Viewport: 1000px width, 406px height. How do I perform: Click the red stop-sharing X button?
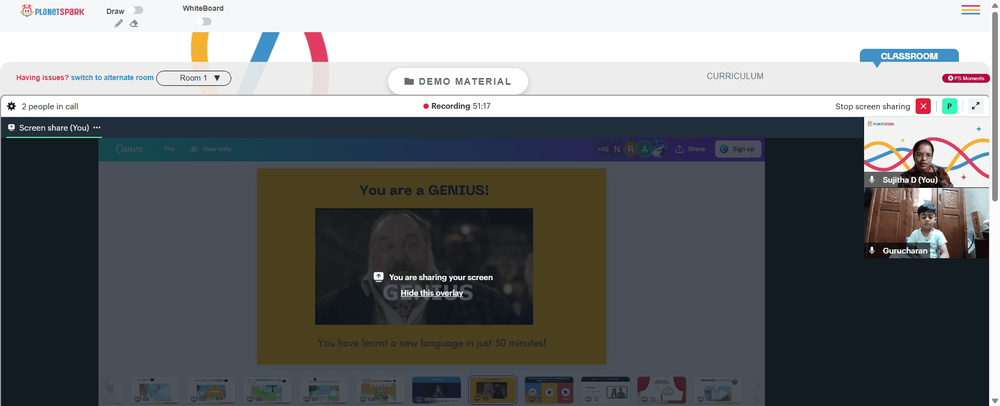pos(923,106)
